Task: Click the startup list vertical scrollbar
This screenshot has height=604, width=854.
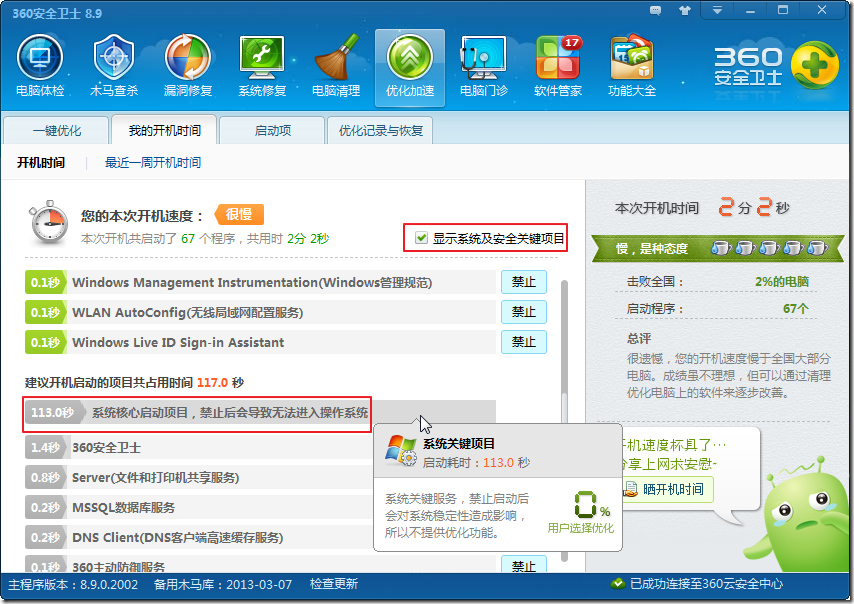Action: coord(564,419)
